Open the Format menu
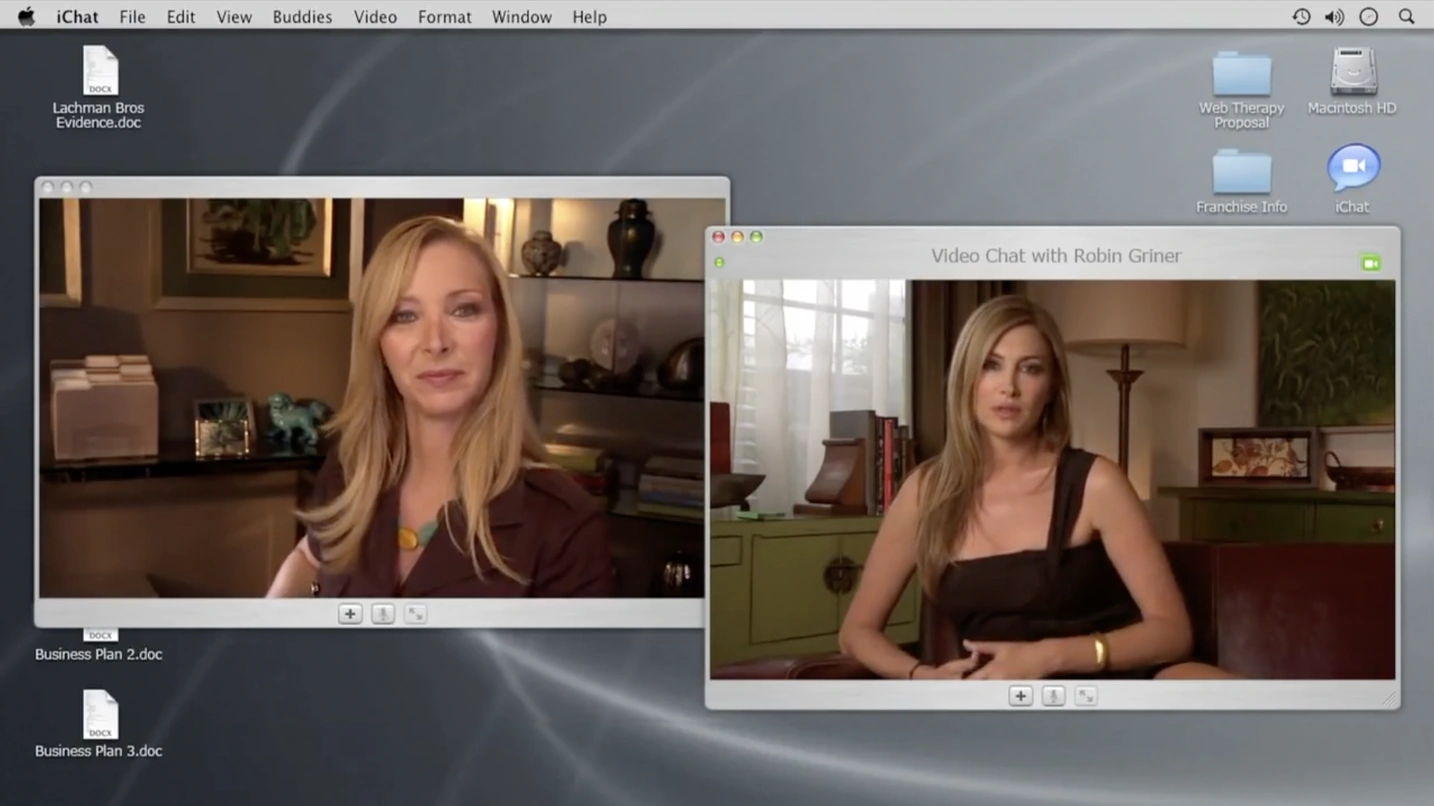The image size is (1434, 806). 445,17
